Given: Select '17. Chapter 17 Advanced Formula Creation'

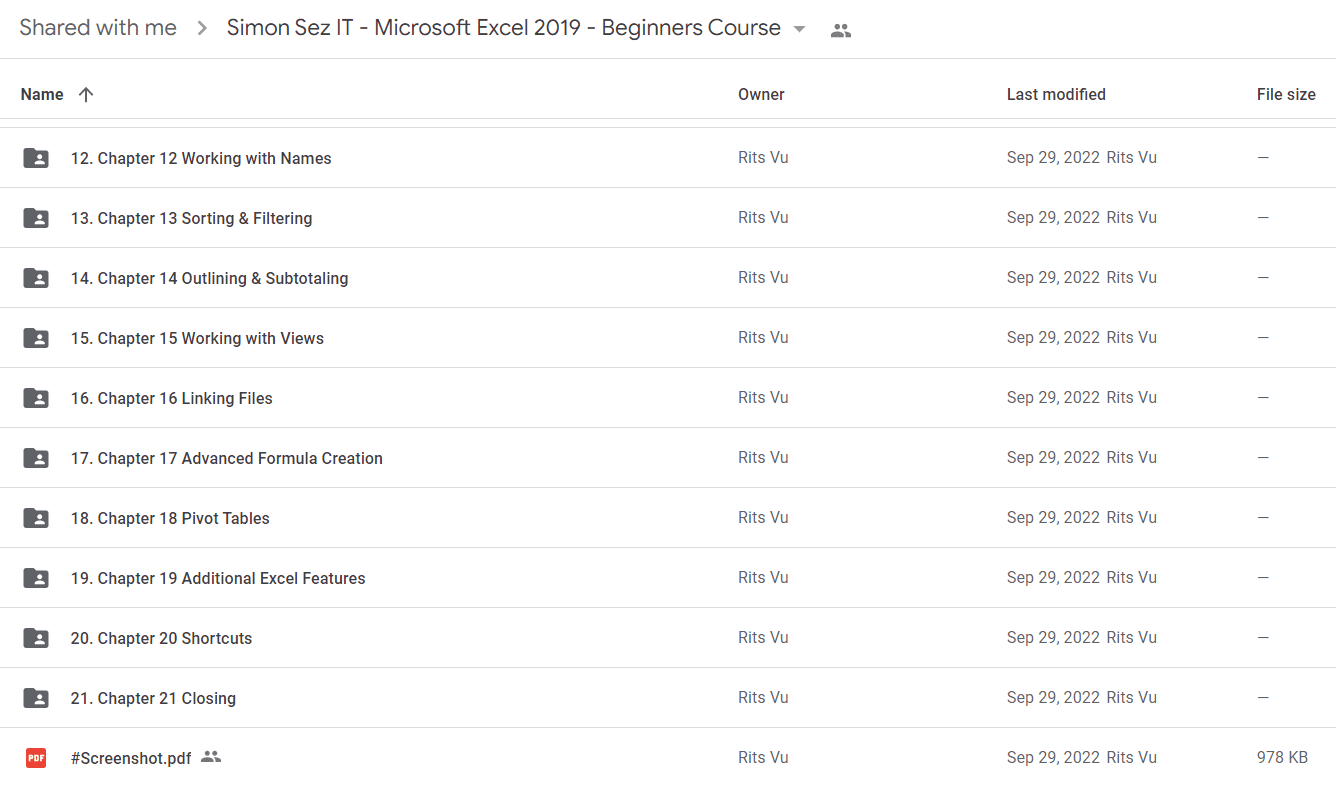Looking at the screenshot, I should point(226,458).
